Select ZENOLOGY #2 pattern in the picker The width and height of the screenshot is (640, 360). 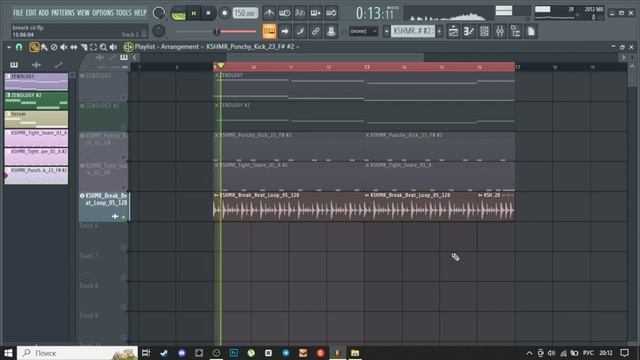(36, 100)
